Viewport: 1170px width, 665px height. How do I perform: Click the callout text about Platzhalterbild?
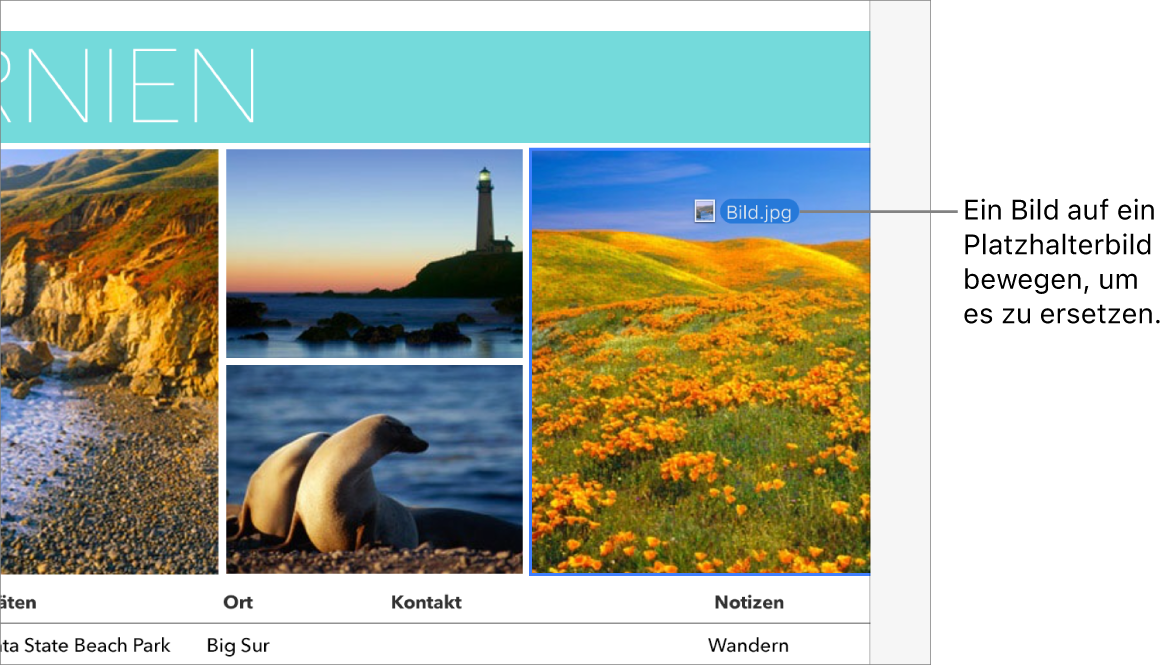[x=1061, y=261]
